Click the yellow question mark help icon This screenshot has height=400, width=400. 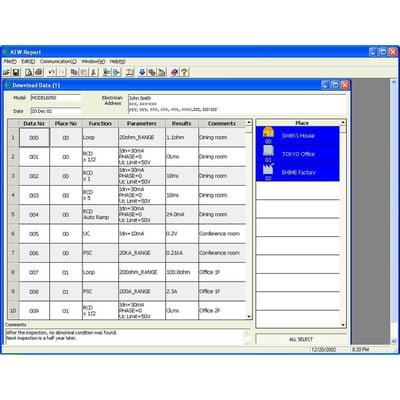click(x=185, y=72)
